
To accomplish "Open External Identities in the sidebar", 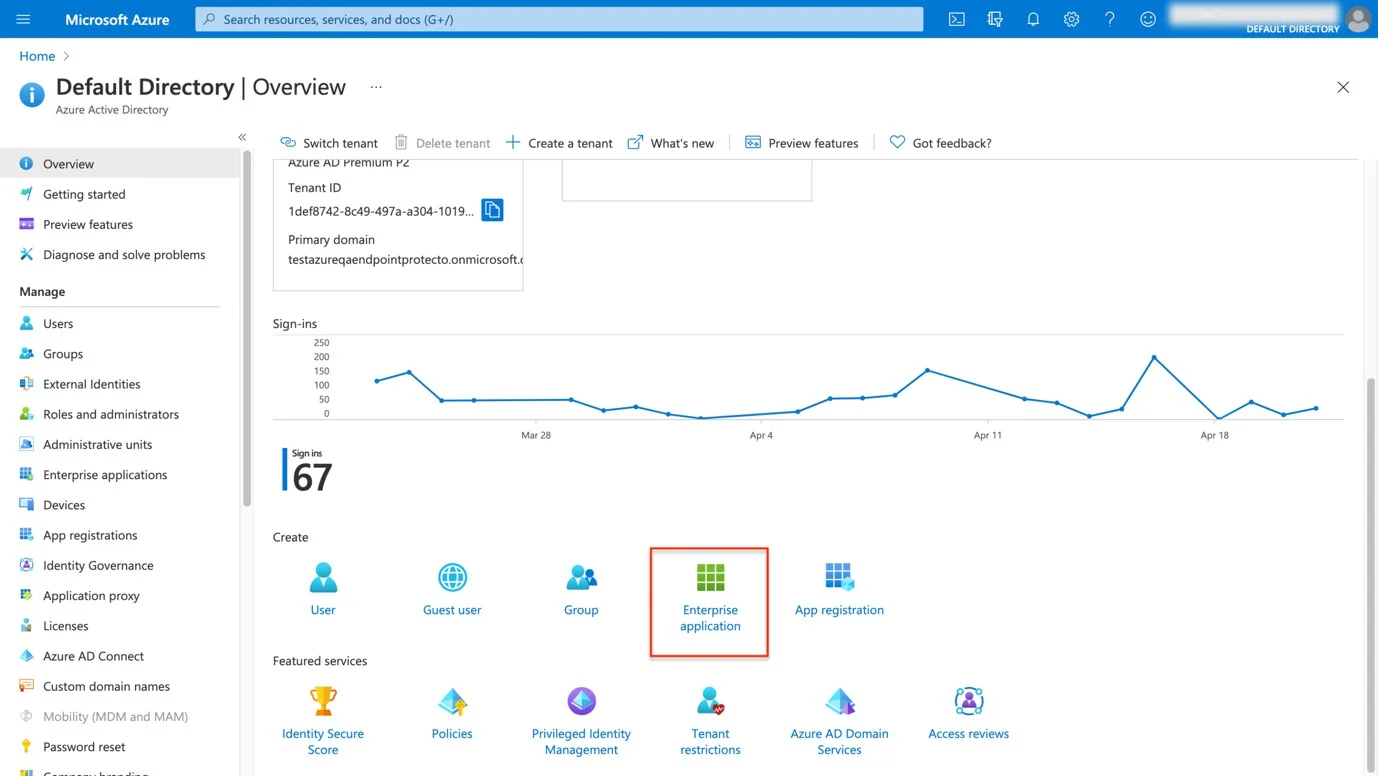I will click(120, 384).
